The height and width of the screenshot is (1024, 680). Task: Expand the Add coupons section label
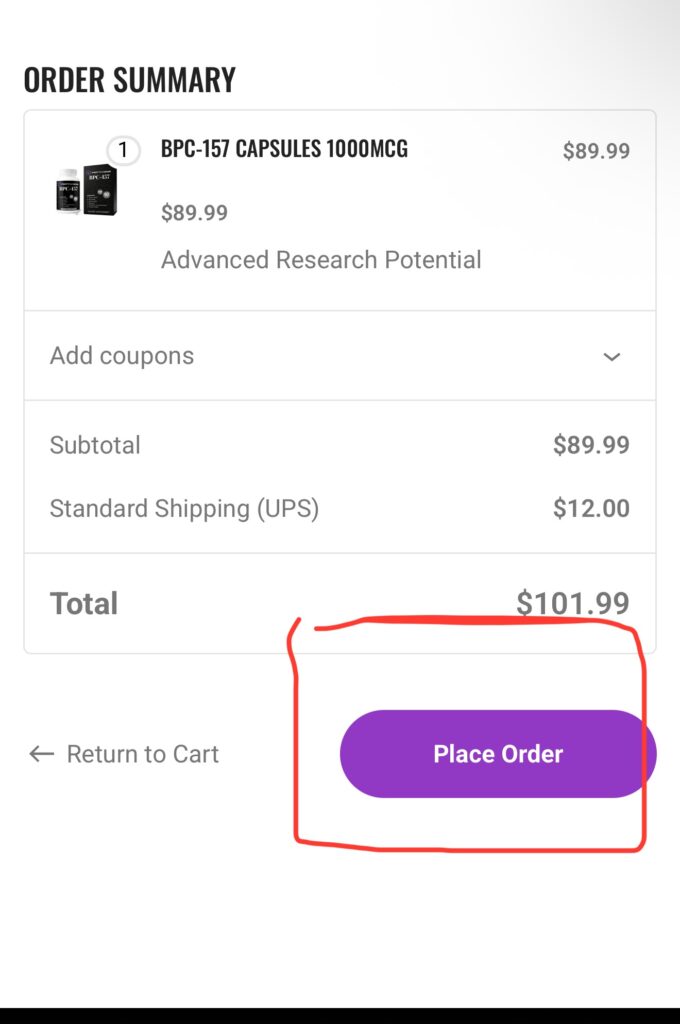click(x=122, y=356)
